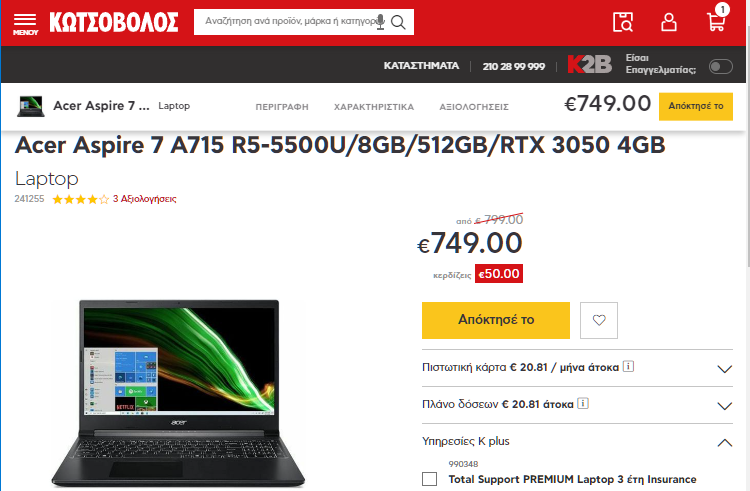Screen dimensions: 750x491
Task: Click the microphone voice search icon
Action: click(381, 22)
